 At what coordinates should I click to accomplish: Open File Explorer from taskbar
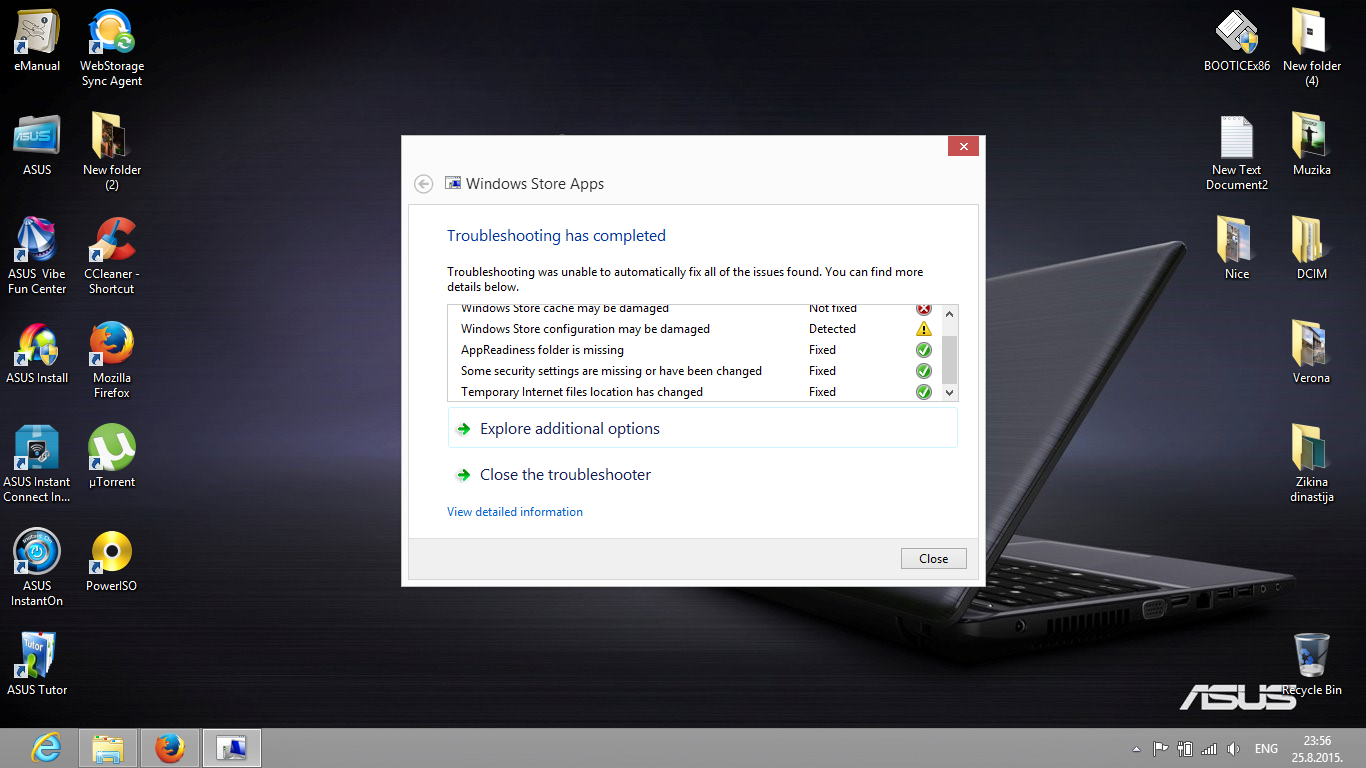point(108,748)
